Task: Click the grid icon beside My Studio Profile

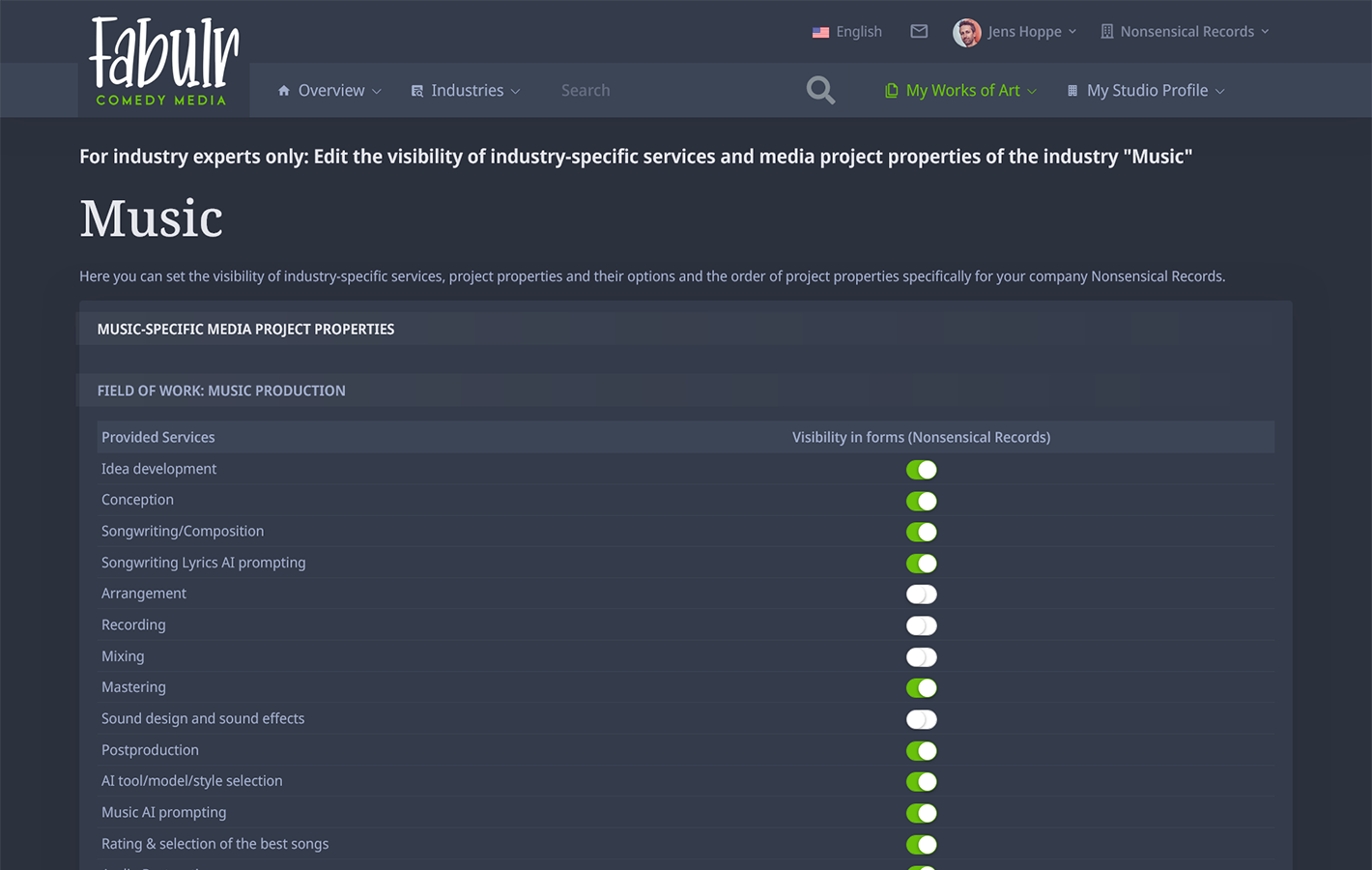Action: click(x=1071, y=90)
